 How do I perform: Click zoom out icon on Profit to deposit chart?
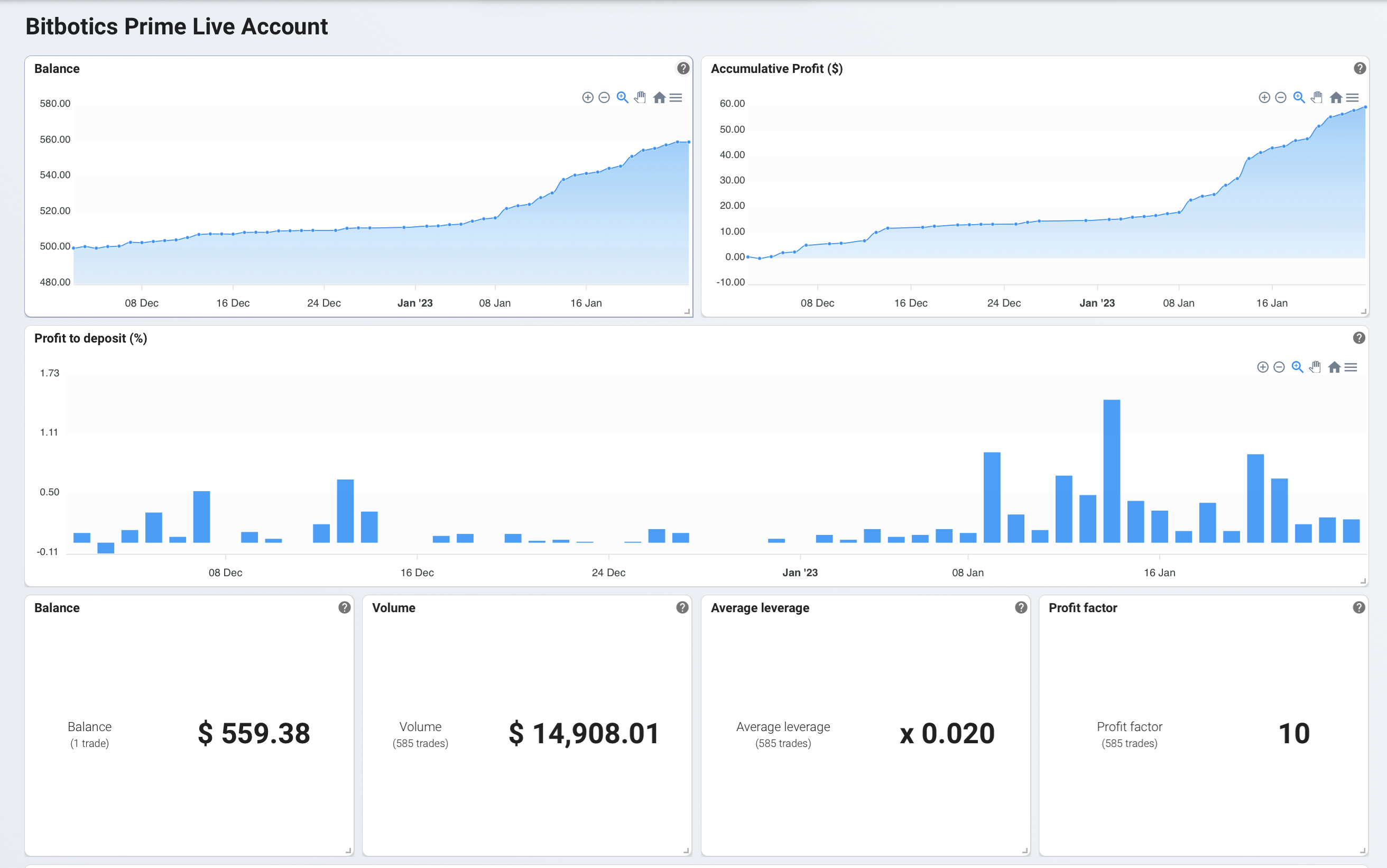[1279, 367]
